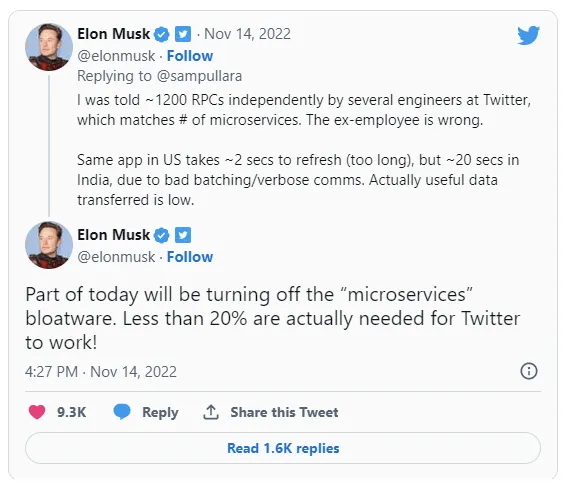Screen dimensions: 565x487
Task: Click Twitter square badge on top tweet
Action: tap(183, 34)
